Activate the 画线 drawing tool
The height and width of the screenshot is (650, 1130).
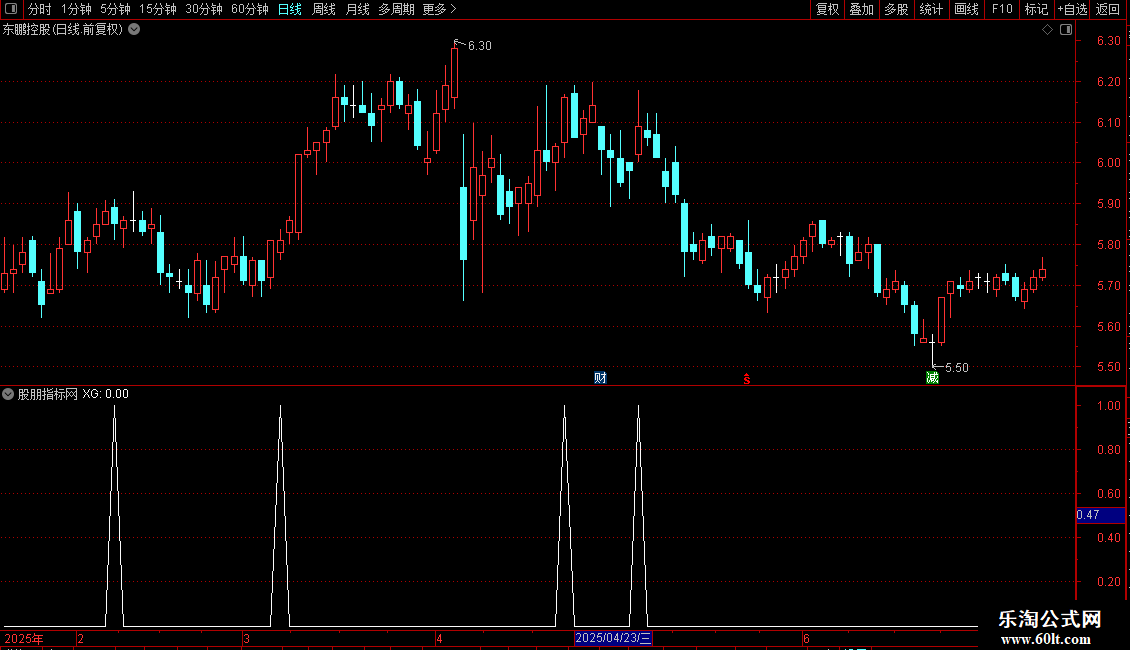(x=966, y=9)
